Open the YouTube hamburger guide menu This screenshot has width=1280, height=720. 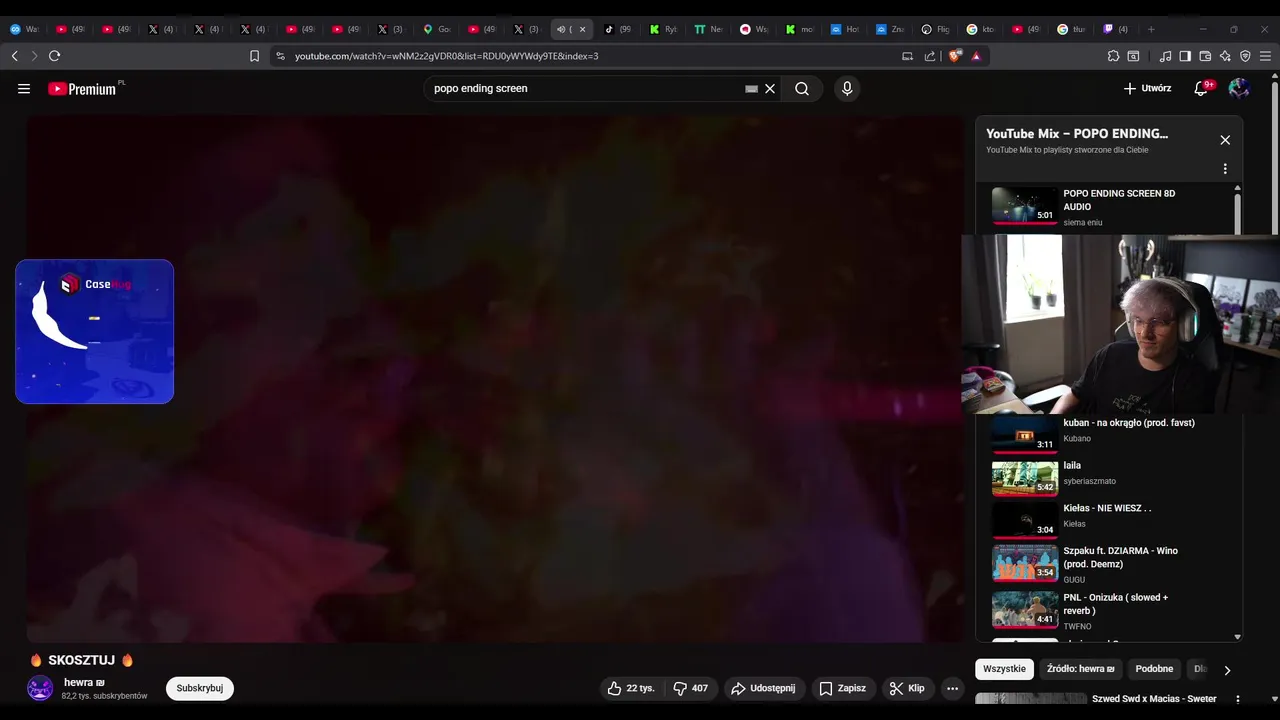coord(24,88)
